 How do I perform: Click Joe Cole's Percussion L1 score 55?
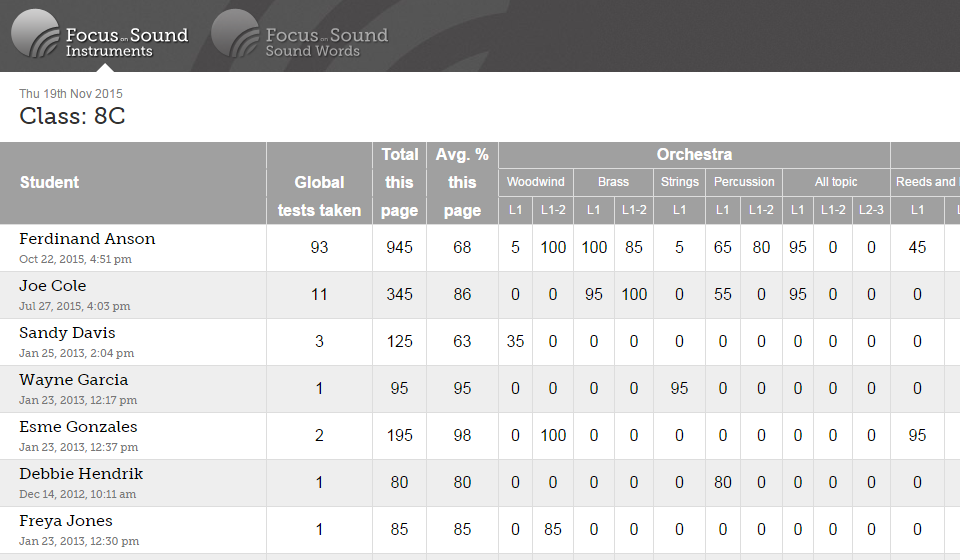tap(723, 294)
